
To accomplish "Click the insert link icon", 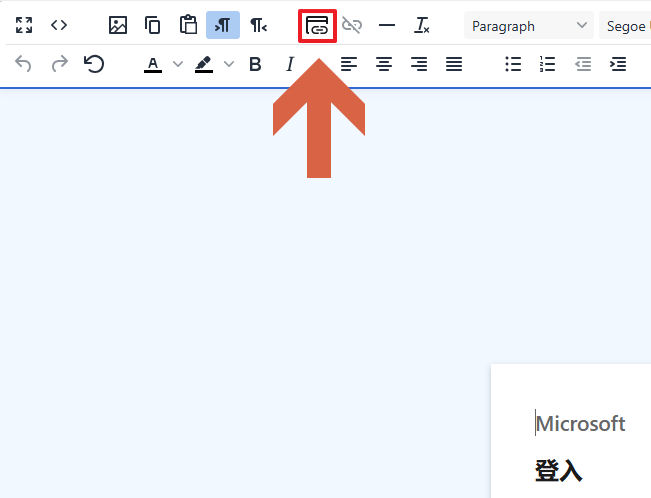I will click(x=317, y=26).
